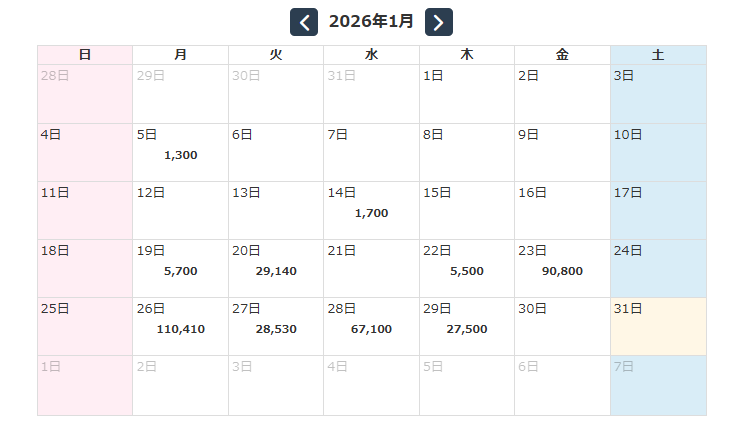Click the 2026年1月 month title
Viewport: 748px width, 437px height.
click(x=371, y=22)
